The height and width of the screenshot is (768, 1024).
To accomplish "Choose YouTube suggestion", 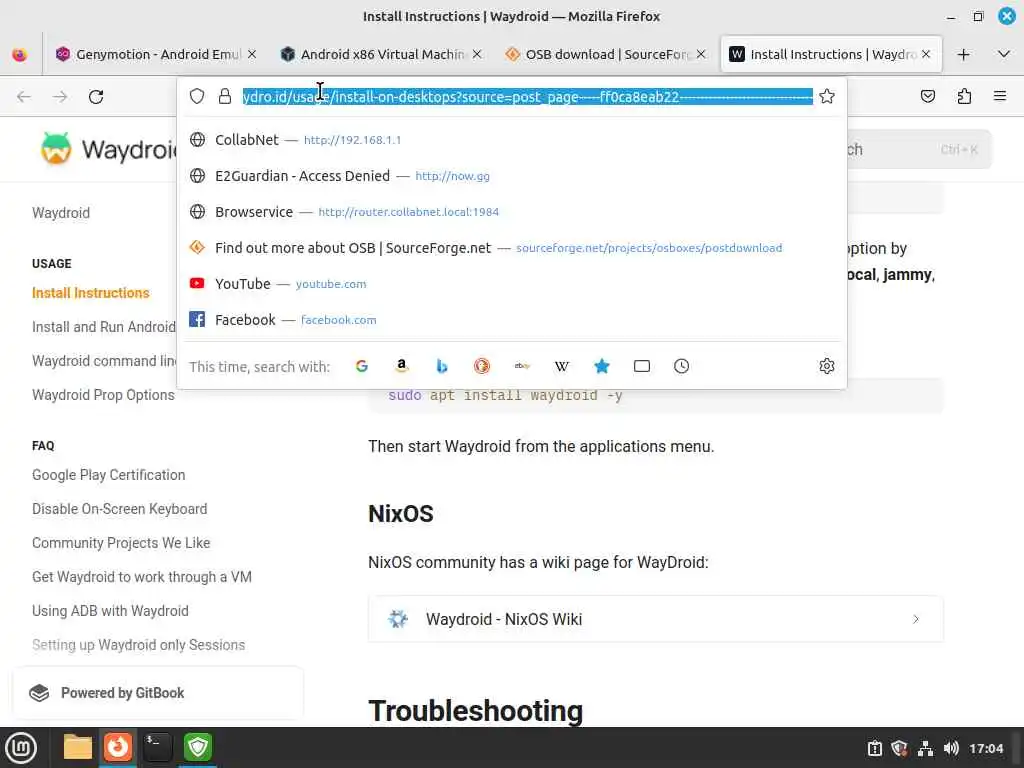I will [x=512, y=283].
